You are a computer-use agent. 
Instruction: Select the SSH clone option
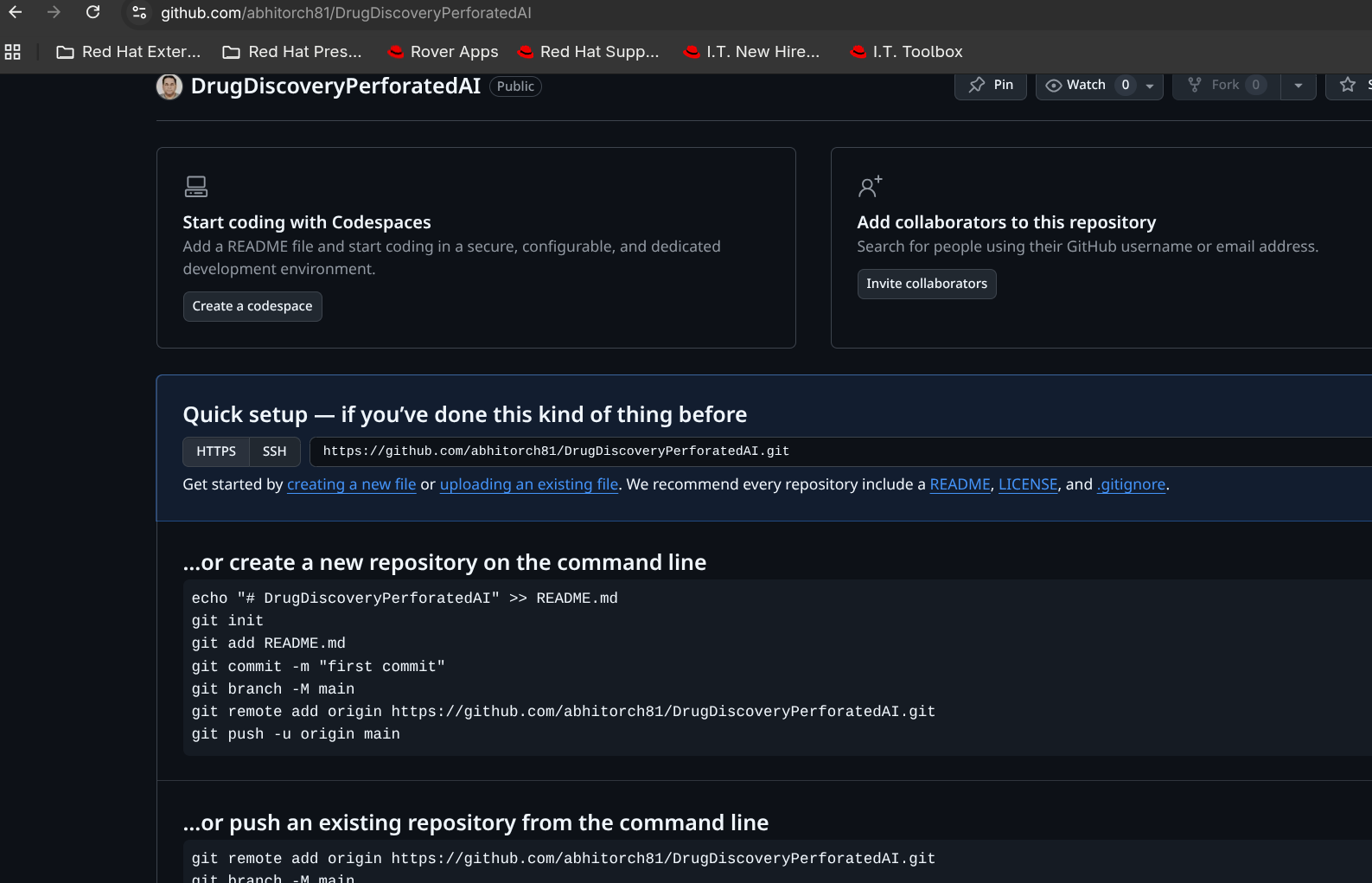coord(275,451)
